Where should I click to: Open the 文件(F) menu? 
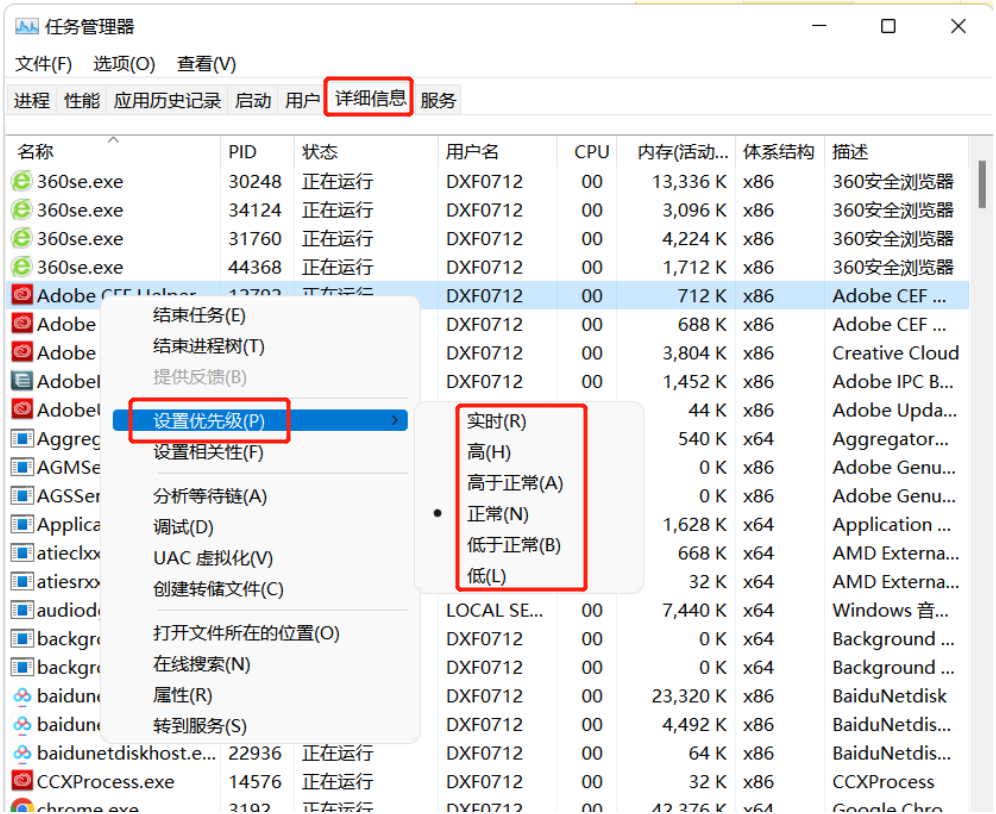[43, 64]
